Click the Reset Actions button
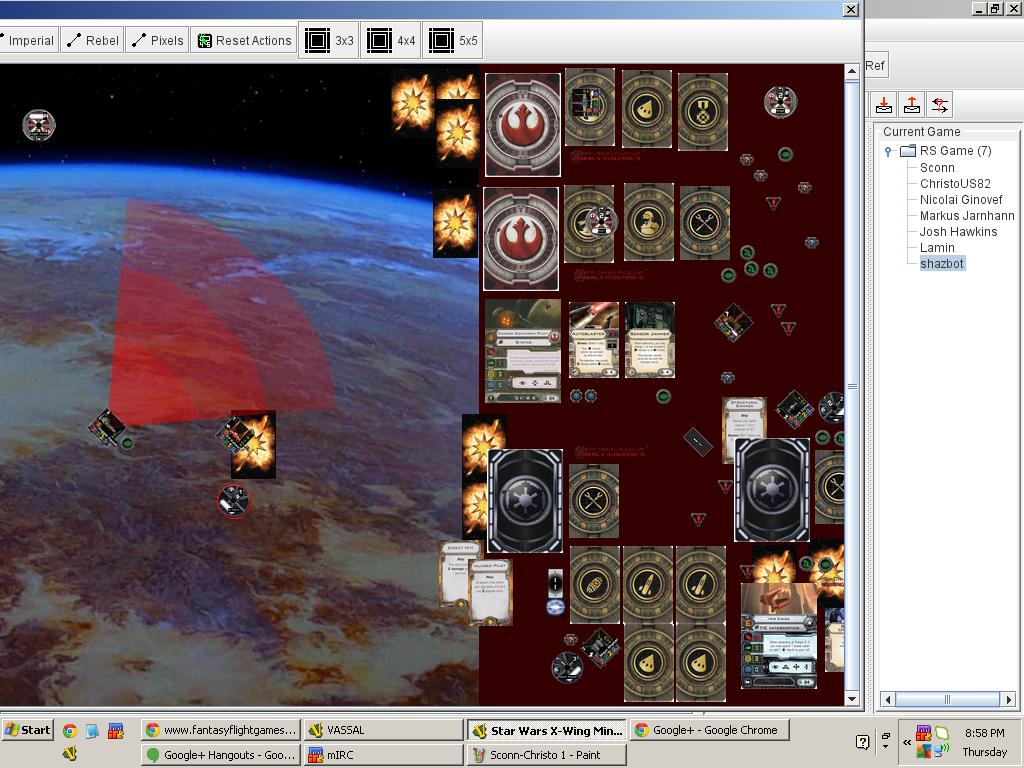The image size is (1024, 768). [244, 41]
